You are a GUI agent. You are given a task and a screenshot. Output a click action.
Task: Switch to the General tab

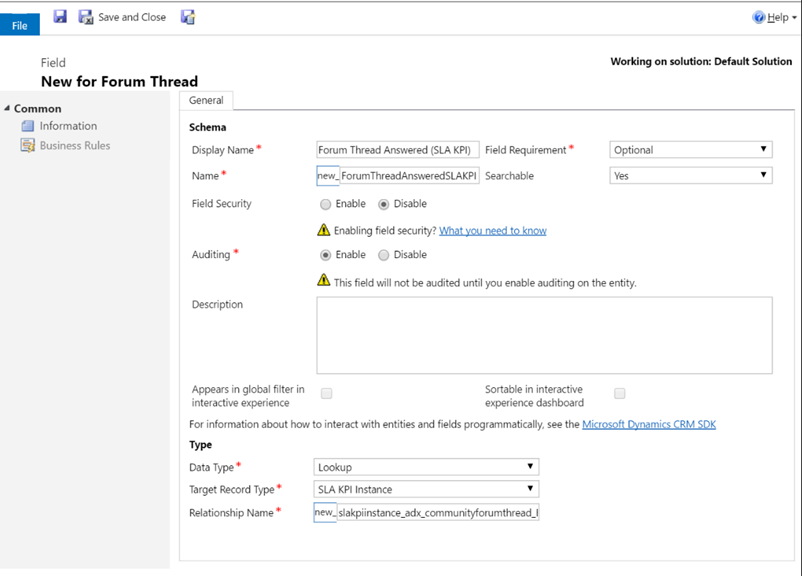206,100
